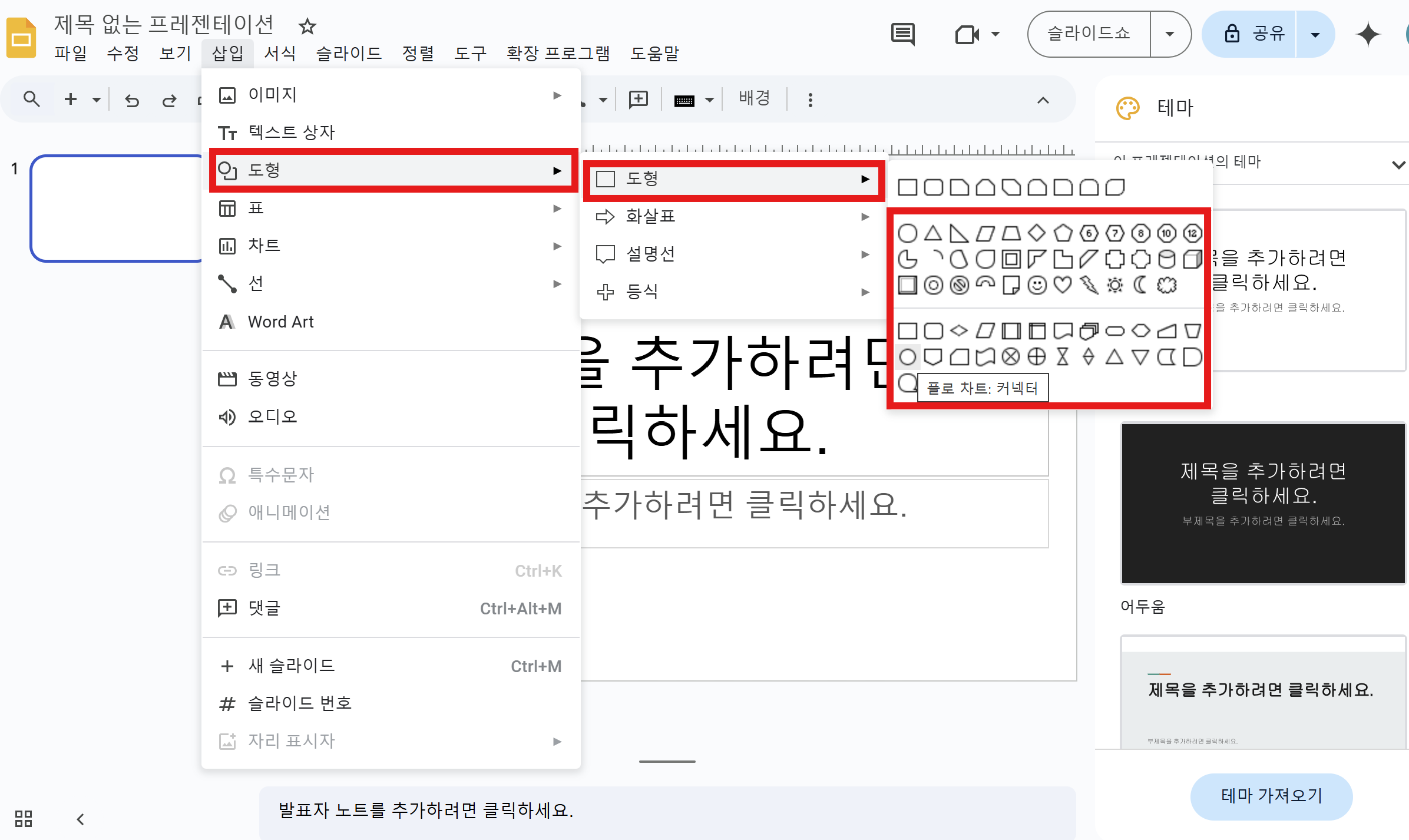
Task: Pick the flowchart connector circle
Action: click(907, 357)
